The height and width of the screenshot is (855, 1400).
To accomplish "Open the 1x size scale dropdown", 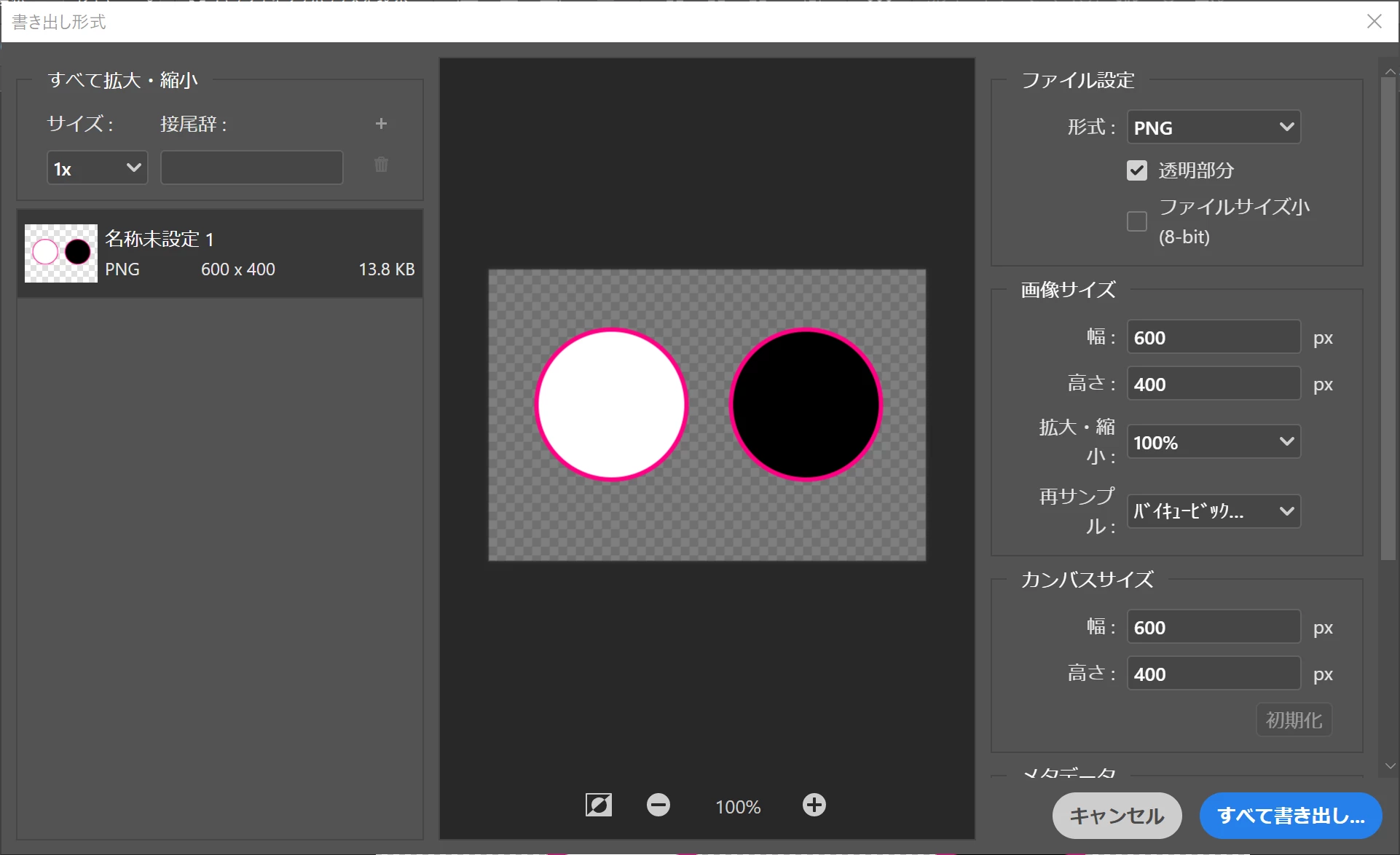I will click(97, 168).
